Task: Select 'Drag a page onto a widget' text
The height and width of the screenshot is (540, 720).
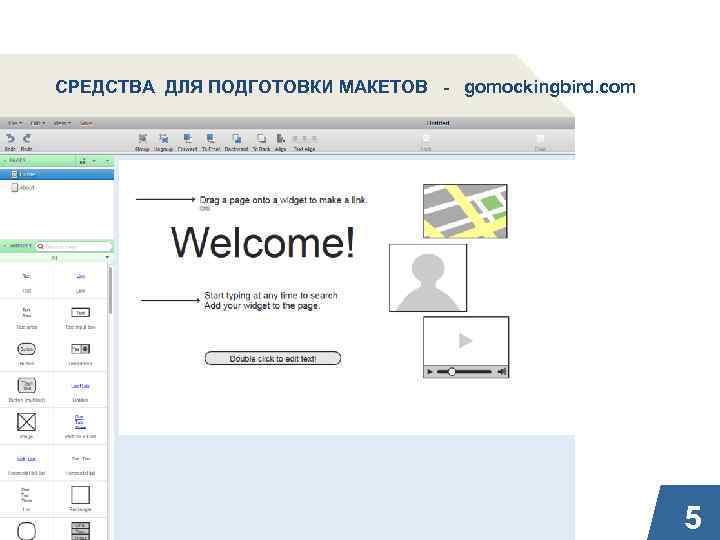Action: (283, 200)
